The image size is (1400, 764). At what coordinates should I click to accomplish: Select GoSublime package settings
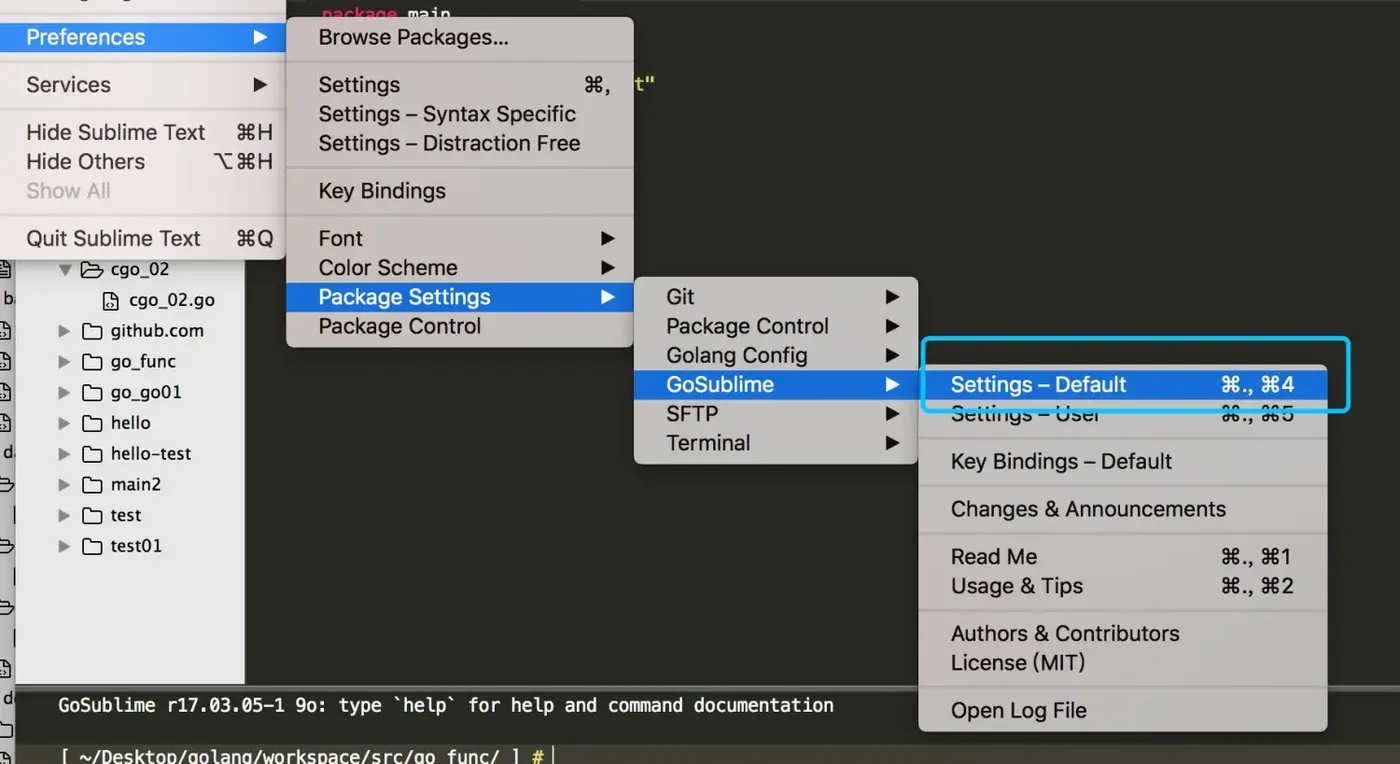pos(776,384)
